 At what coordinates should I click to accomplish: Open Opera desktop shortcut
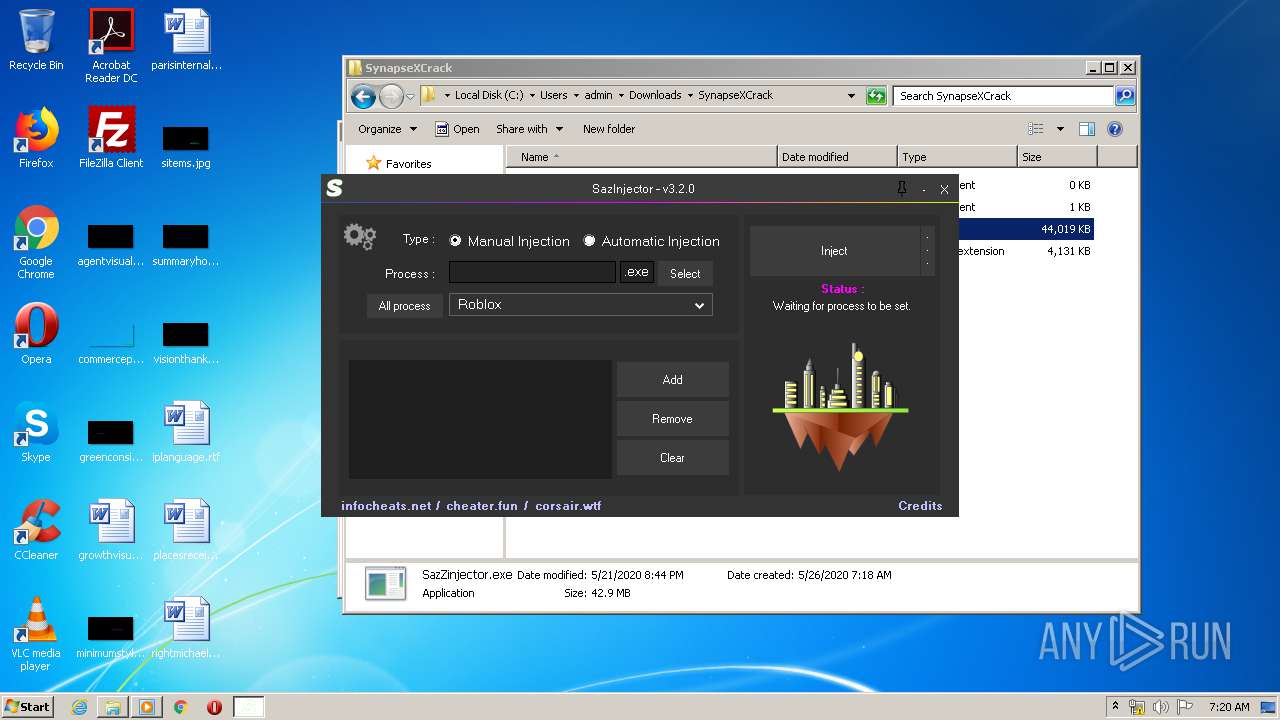pyautogui.click(x=36, y=334)
